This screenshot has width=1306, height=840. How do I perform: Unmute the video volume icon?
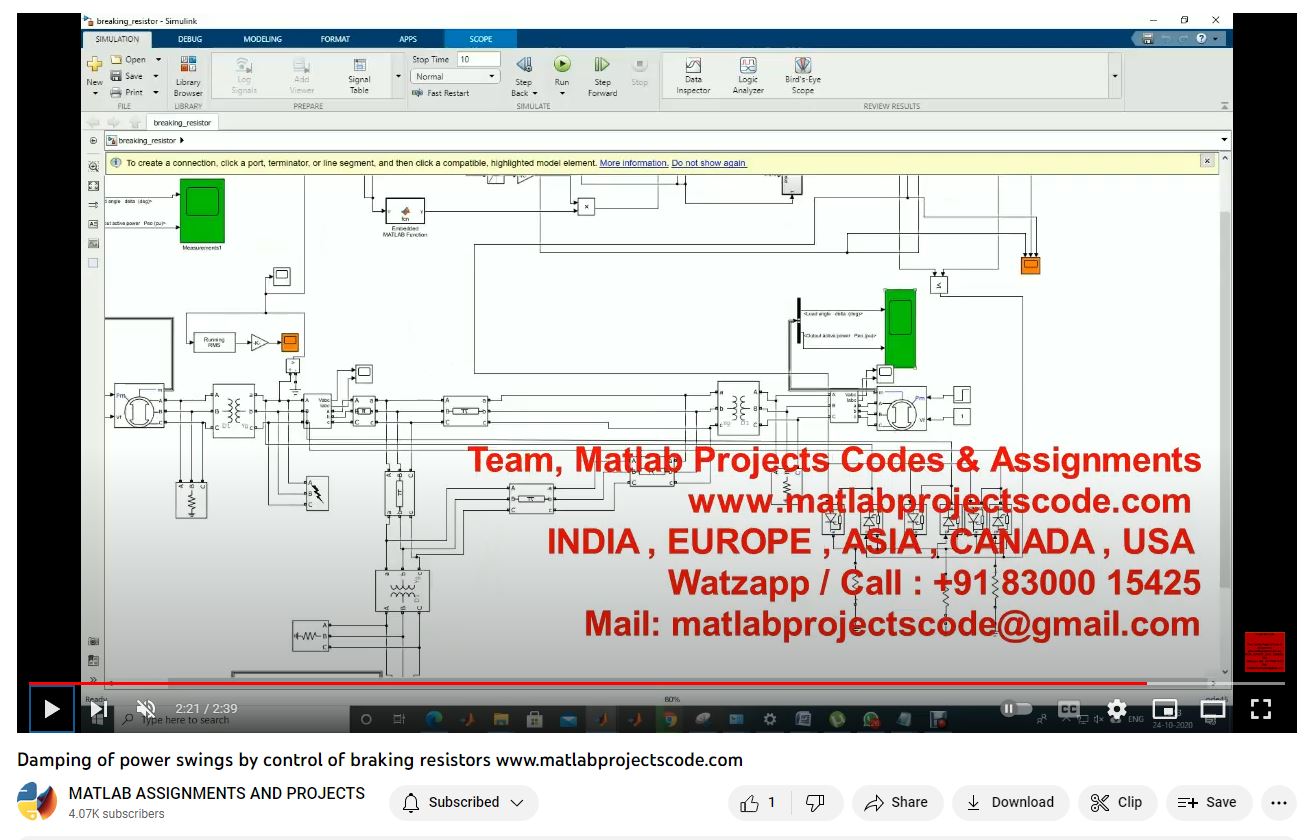click(146, 709)
